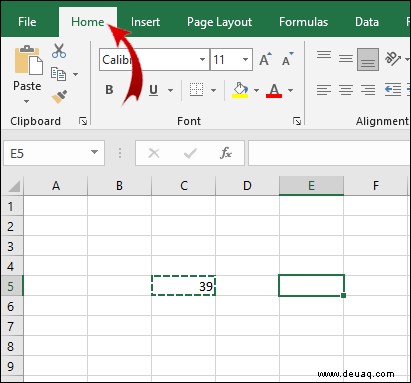
Task: Select row 9 header
Action: 12,366
